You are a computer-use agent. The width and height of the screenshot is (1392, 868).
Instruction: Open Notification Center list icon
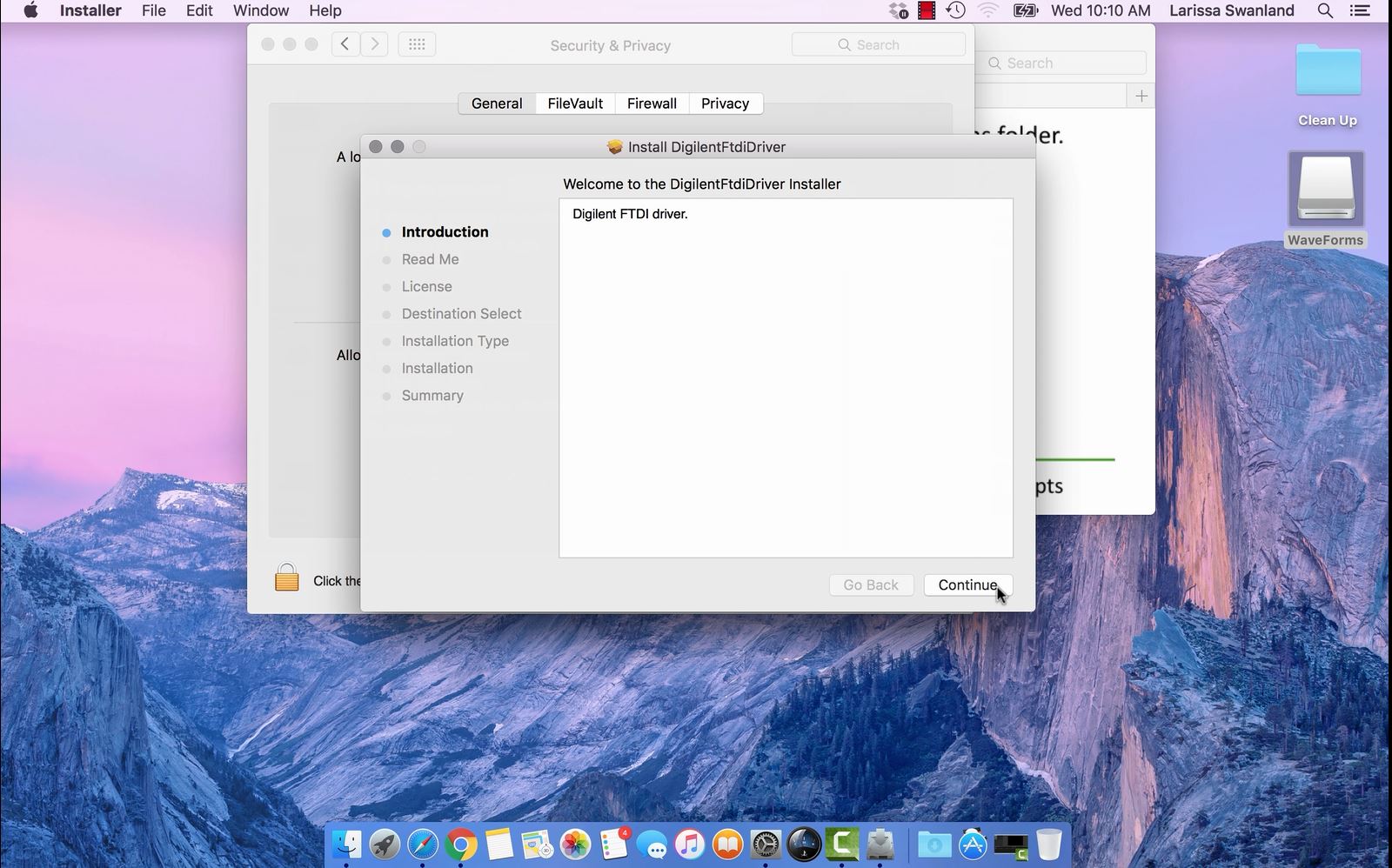[x=1360, y=10]
